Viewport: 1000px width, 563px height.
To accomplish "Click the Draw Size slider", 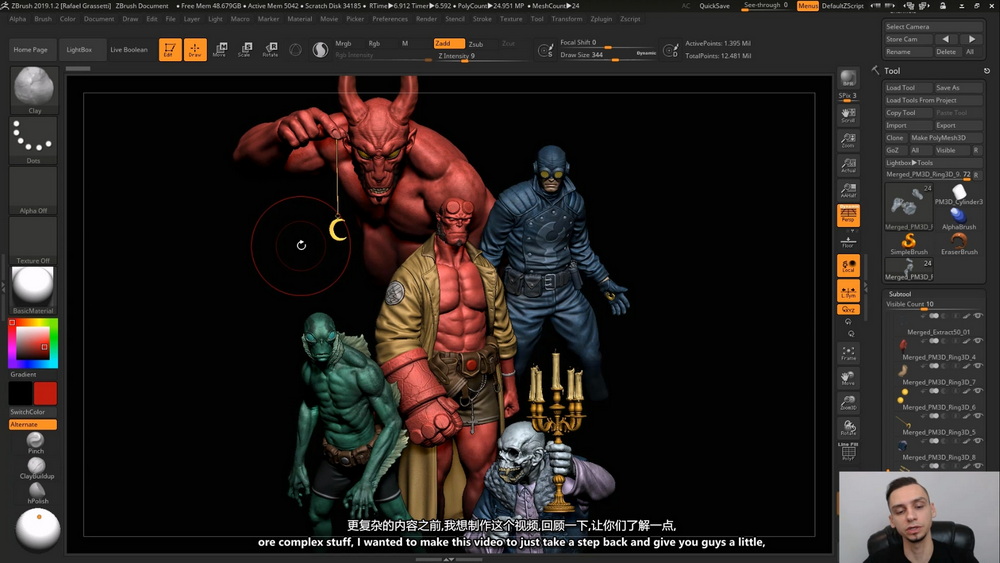I will pos(608,55).
